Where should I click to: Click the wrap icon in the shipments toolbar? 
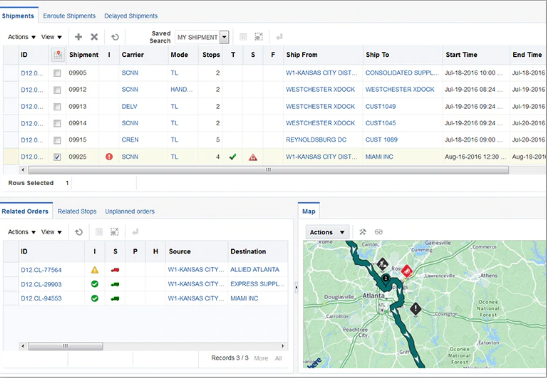click(279, 37)
